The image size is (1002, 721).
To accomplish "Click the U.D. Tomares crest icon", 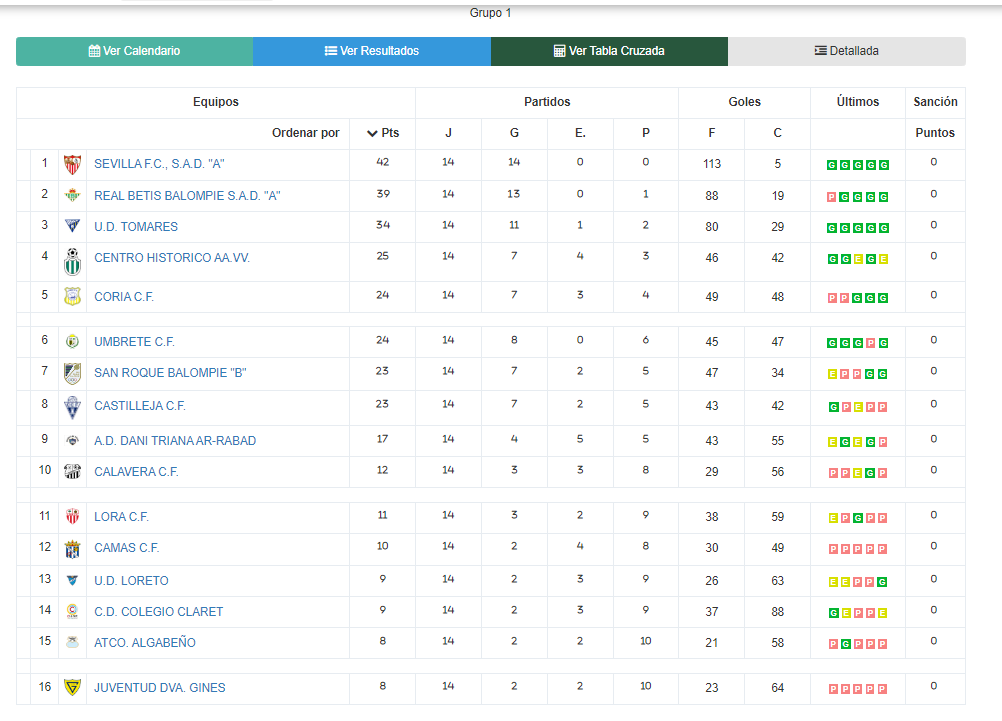I will (73, 226).
